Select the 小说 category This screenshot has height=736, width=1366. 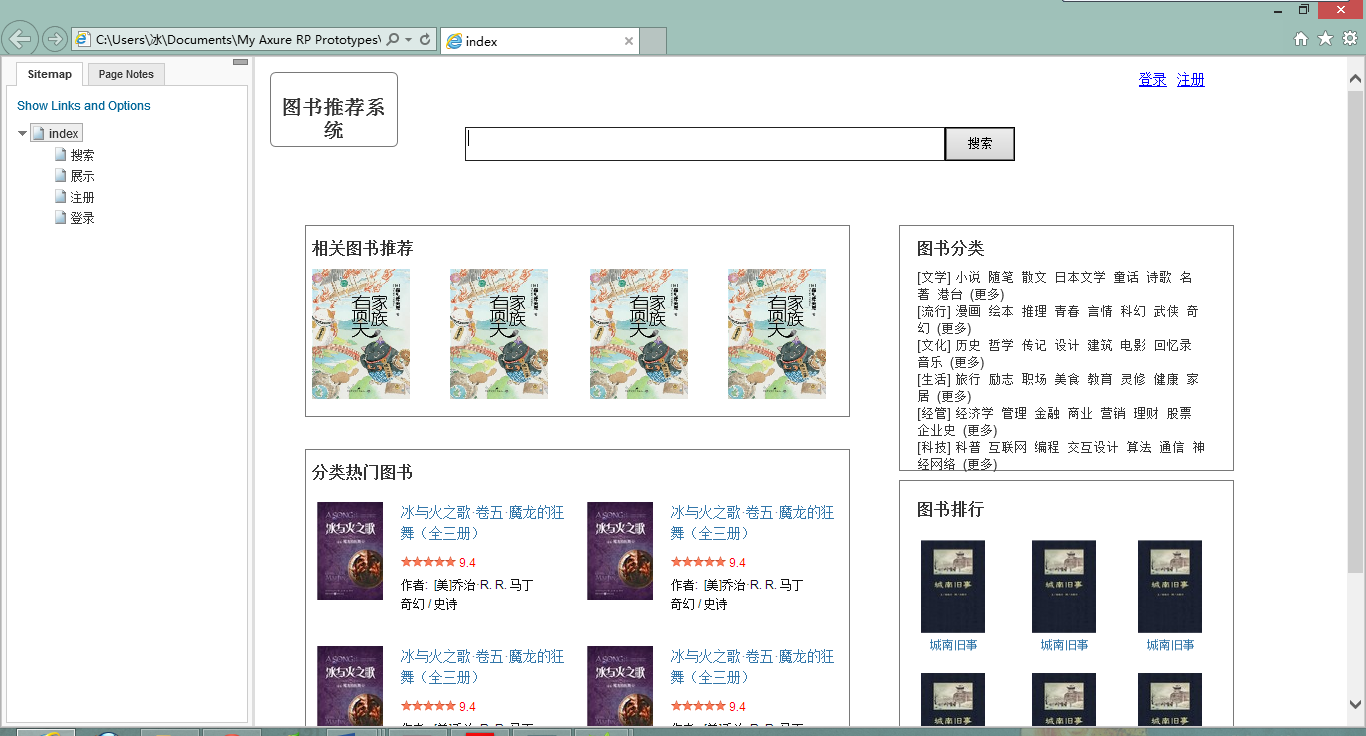tap(968, 278)
